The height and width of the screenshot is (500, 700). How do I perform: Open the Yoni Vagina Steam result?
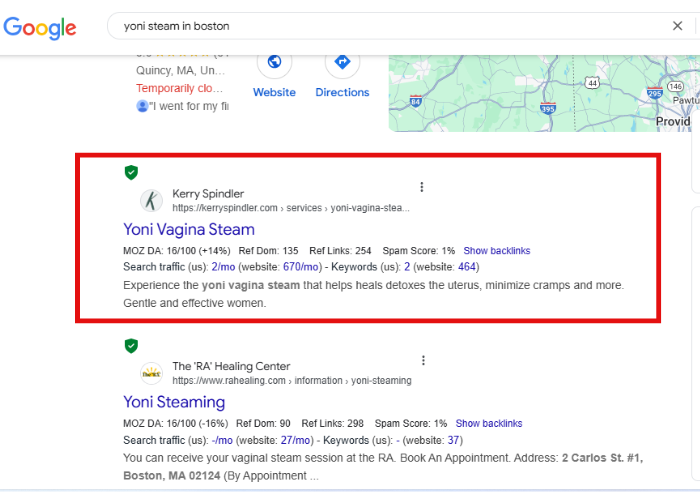click(x=189, y=230)
